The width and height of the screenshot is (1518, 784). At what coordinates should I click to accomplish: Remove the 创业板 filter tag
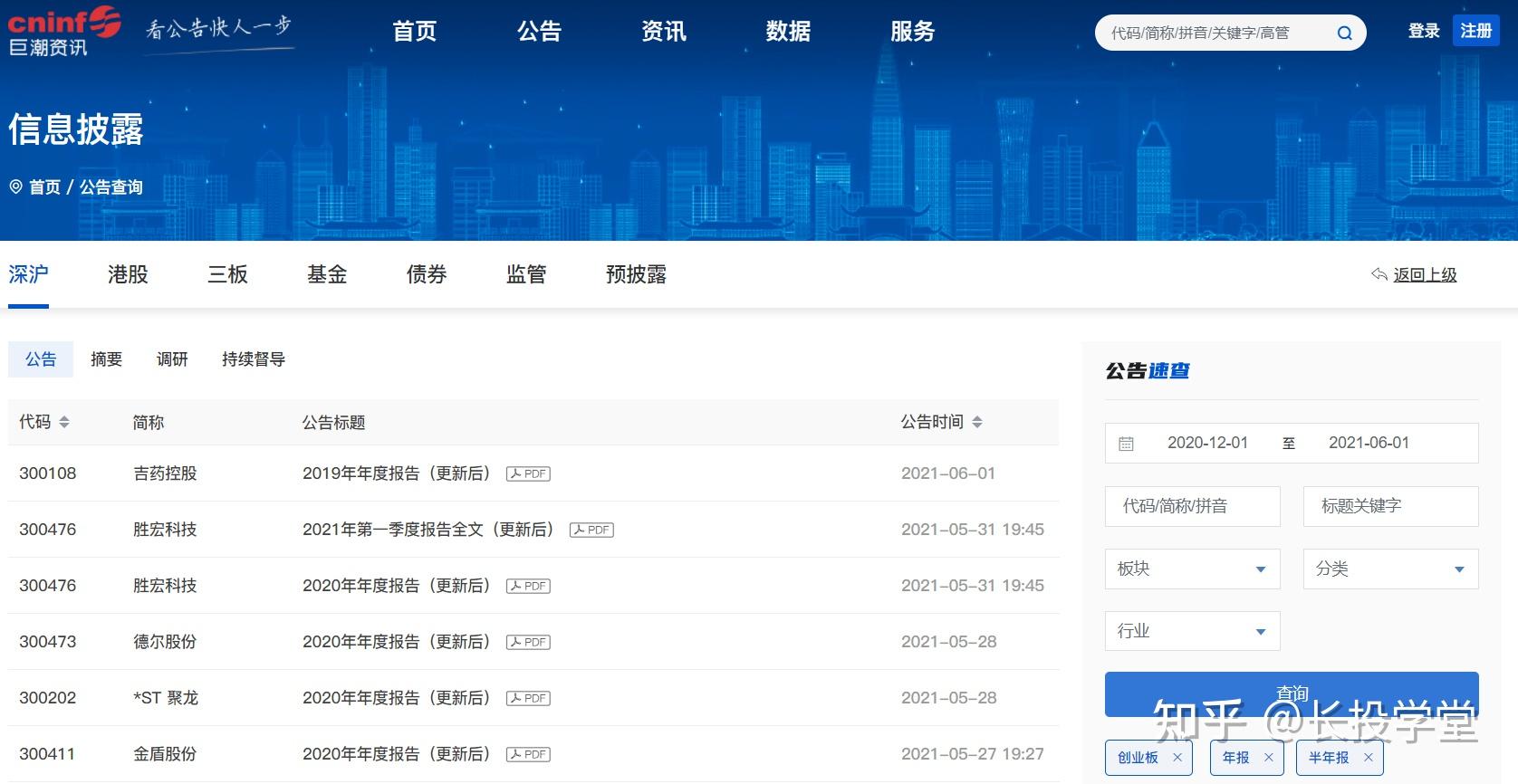coord(1177,758)
